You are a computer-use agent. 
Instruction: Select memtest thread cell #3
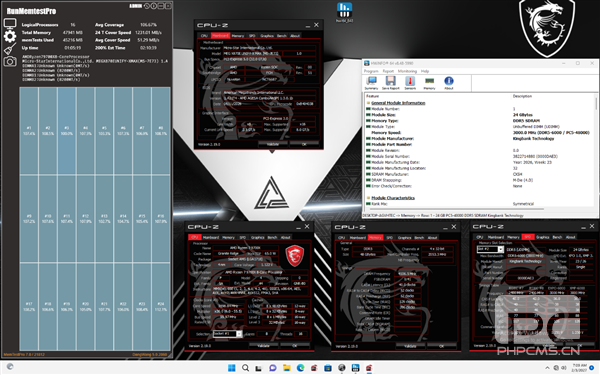[x=67, y=131]
